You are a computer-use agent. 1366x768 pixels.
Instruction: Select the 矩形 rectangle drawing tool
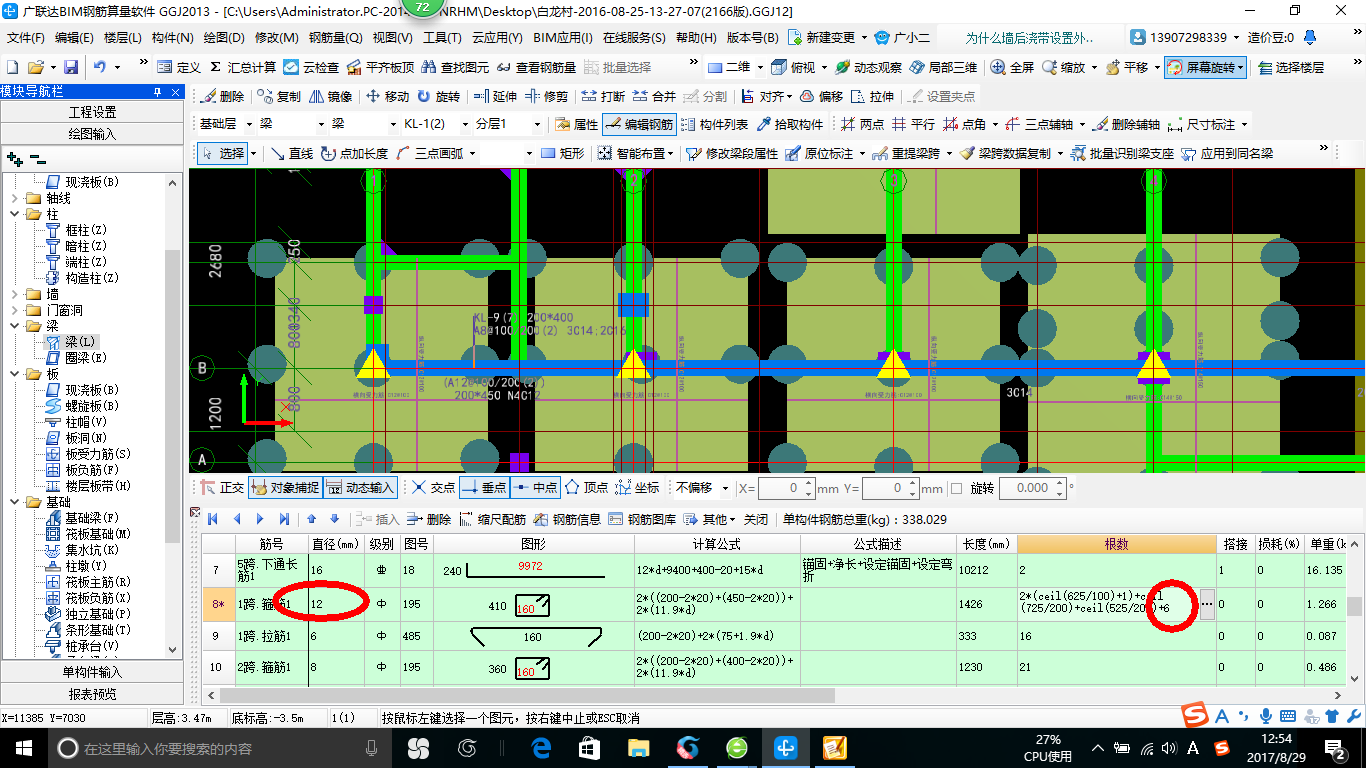tap(562, 153)
